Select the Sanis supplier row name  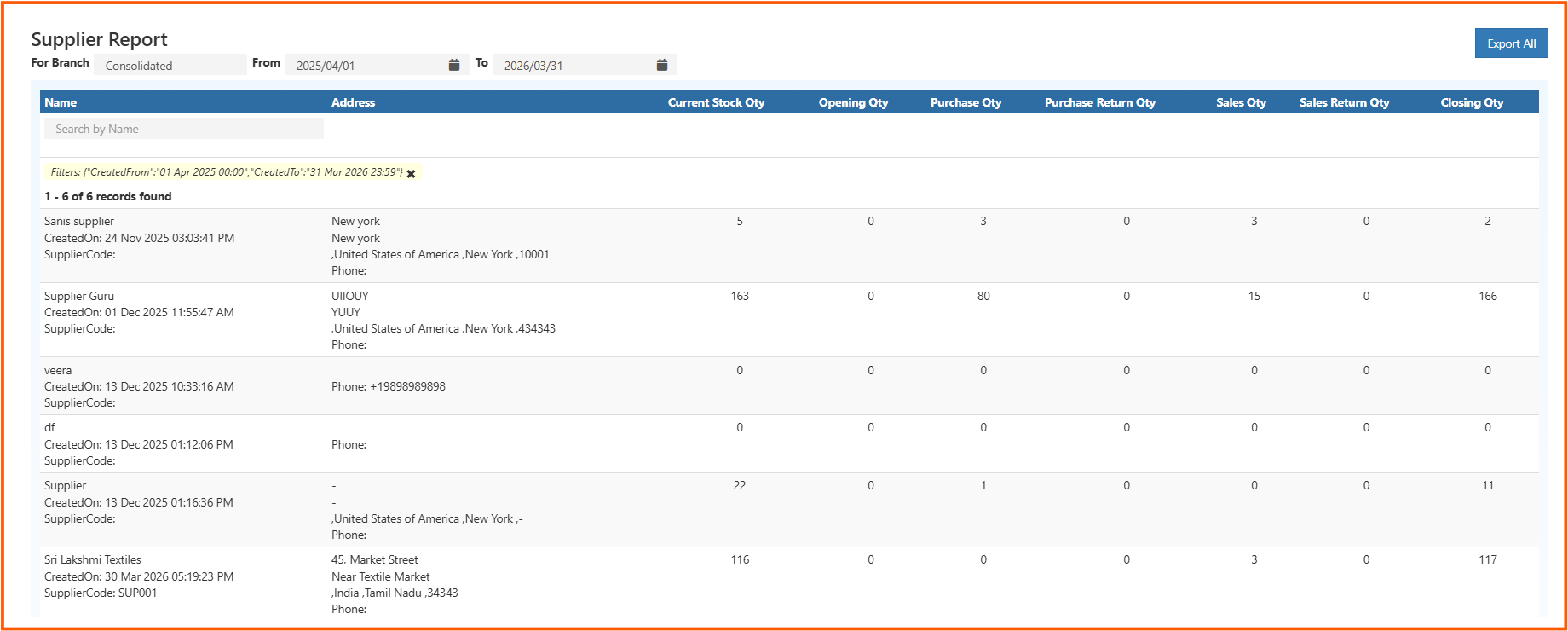point(79,221)
